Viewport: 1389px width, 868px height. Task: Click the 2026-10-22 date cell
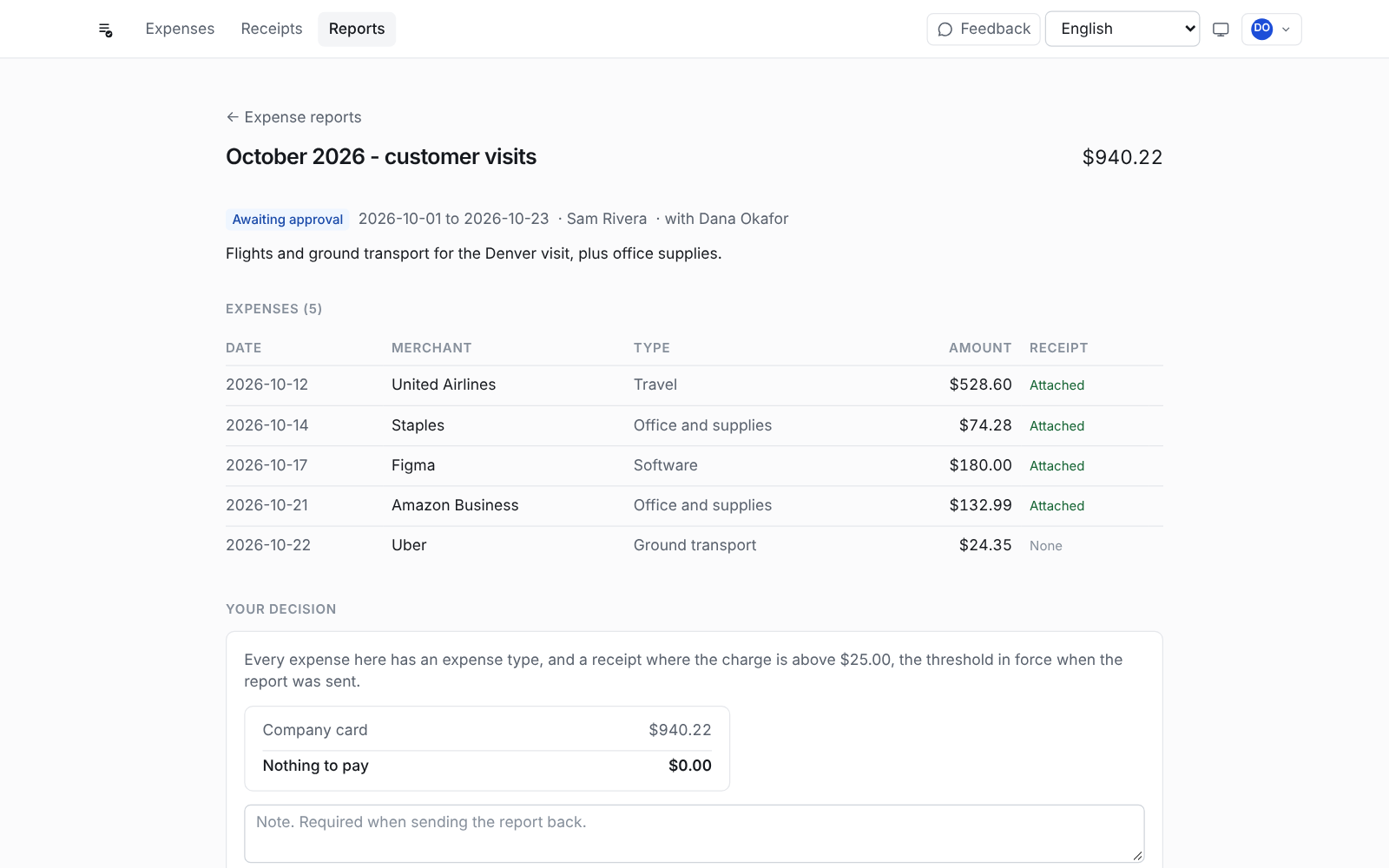coord(268,545)
